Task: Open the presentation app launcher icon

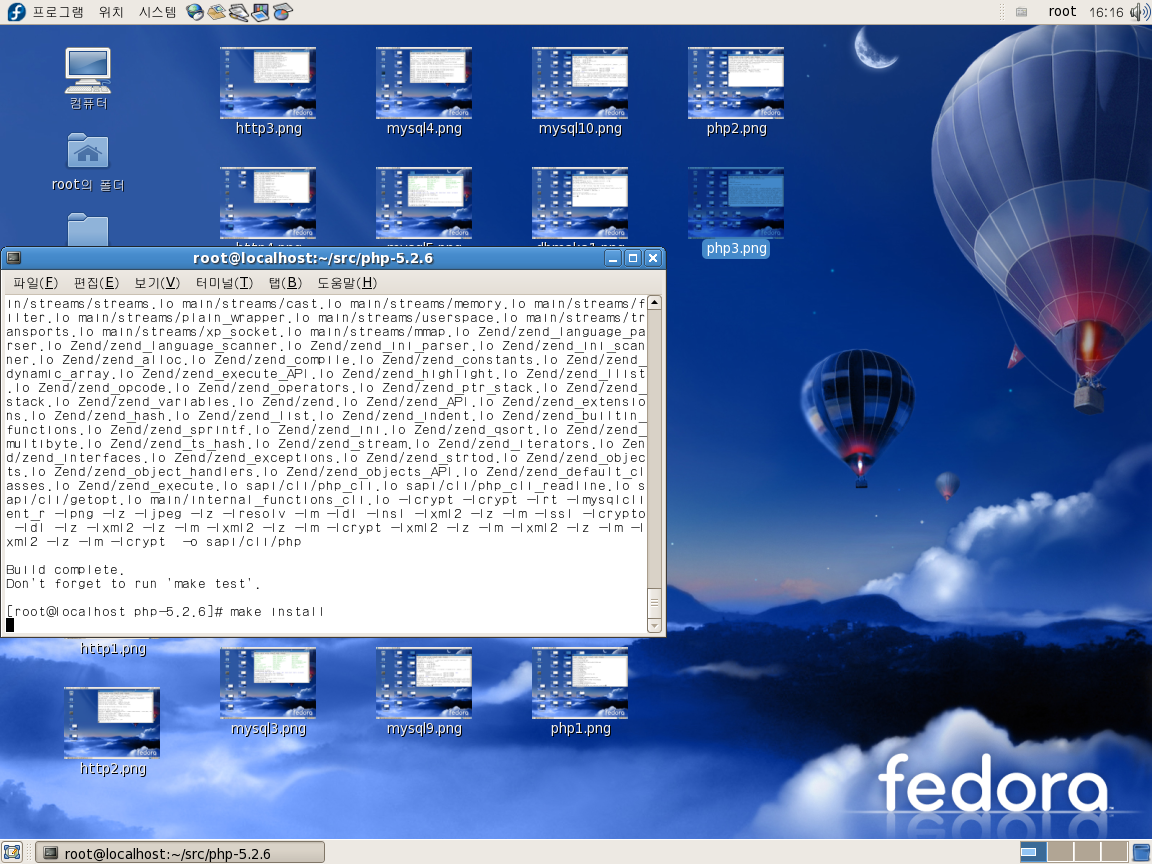Action: pos(260,12)
